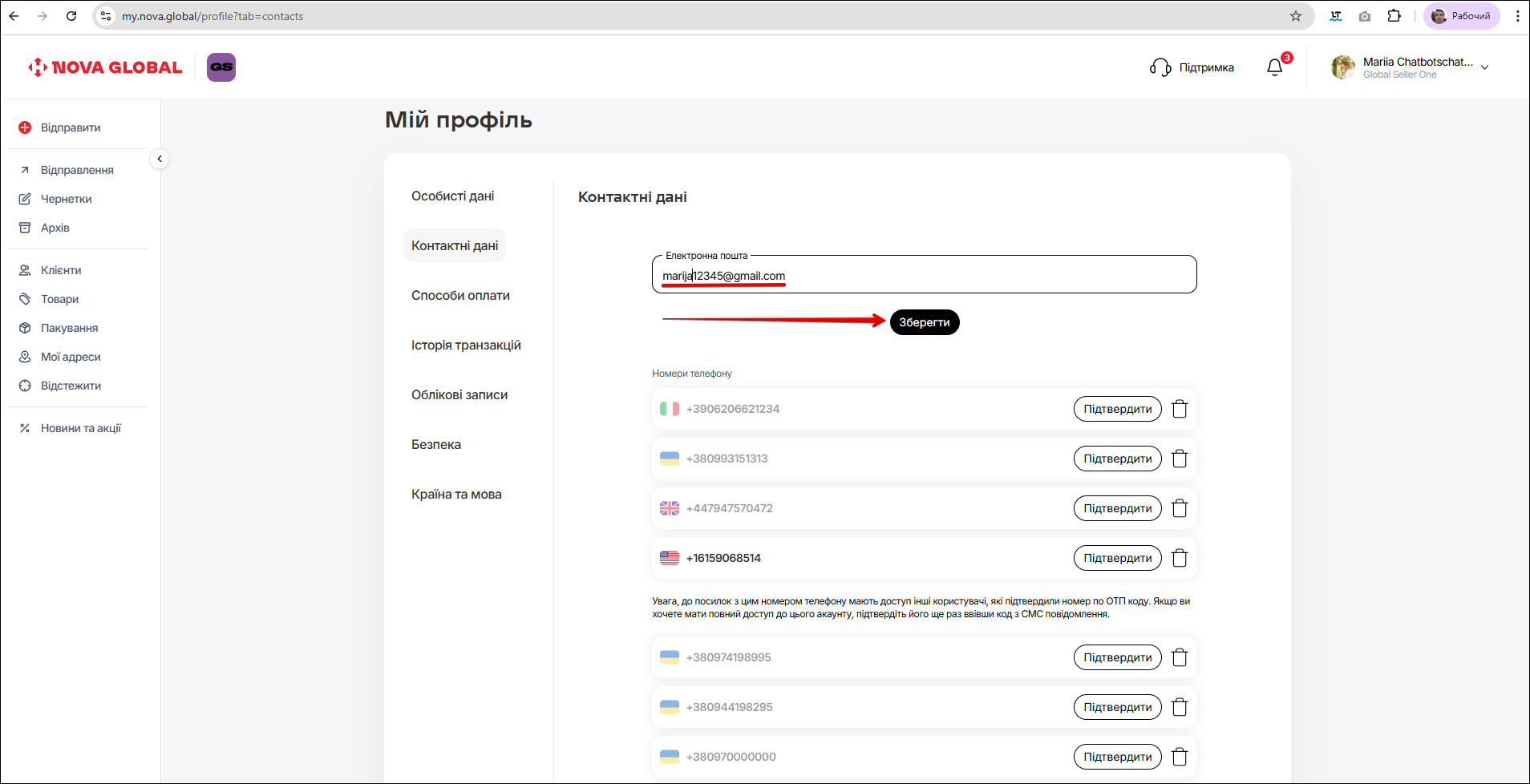
Task: Open Архів in sidebar
Action: 55,228
